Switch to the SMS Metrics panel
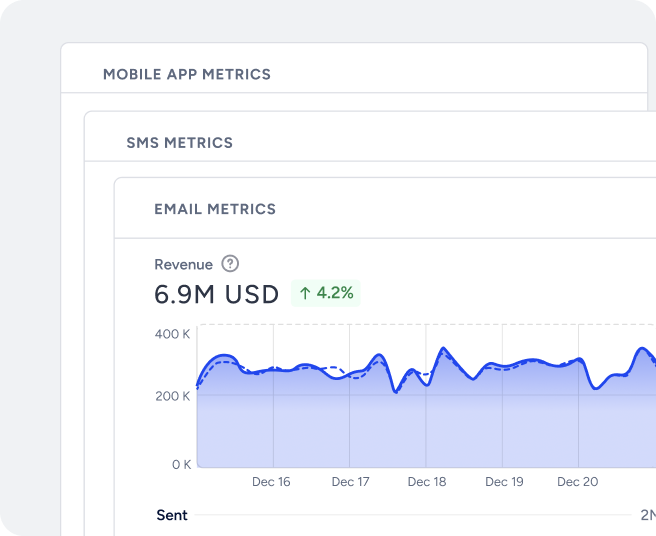The height and width of the screenshot is (536, 656). click(179, 143)
